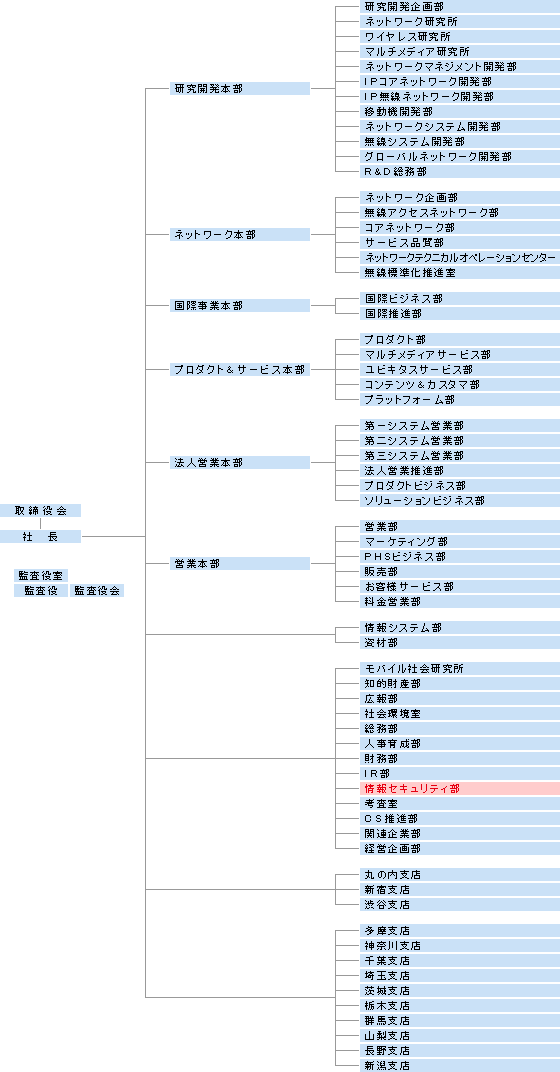Click the 取締役会 box

pyautogui.click(x=40, y=511)
